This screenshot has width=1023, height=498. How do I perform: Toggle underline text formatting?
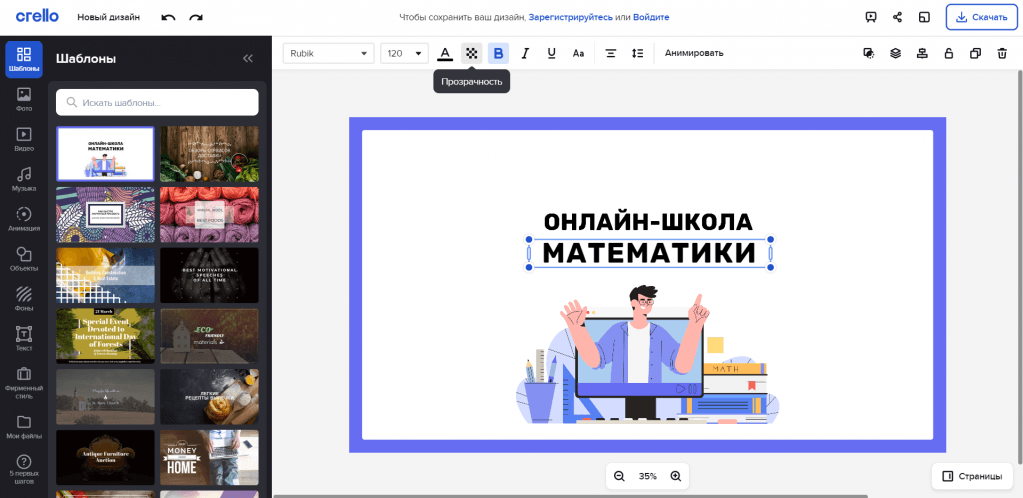click(x=551, y=53)
